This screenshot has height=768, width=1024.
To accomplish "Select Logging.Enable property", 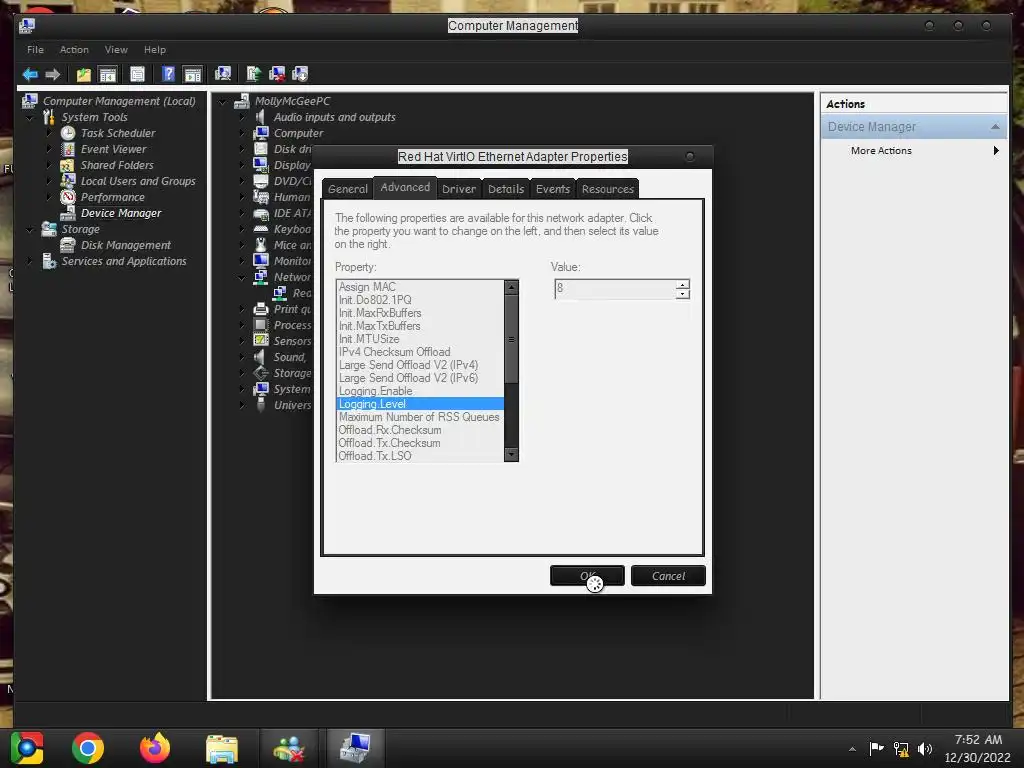I will tap(420, 391).
